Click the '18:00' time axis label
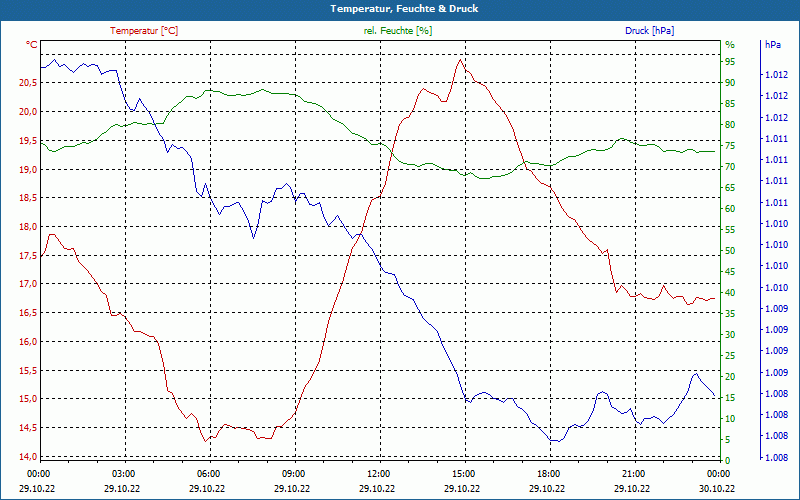Viewport: 800px width, 500px height. point(548,473)
